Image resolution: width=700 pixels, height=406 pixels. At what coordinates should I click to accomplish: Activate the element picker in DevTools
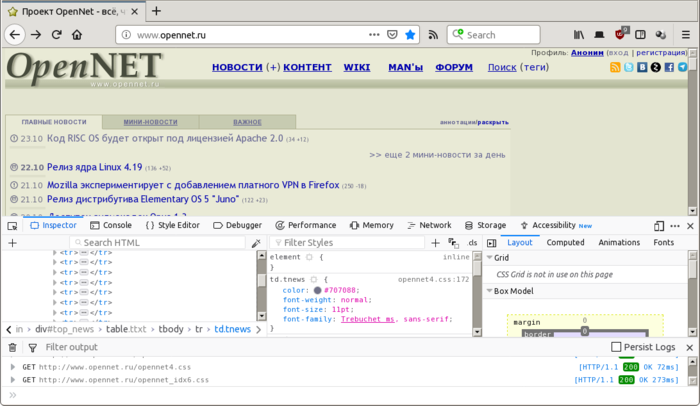[x=12, y=226]
